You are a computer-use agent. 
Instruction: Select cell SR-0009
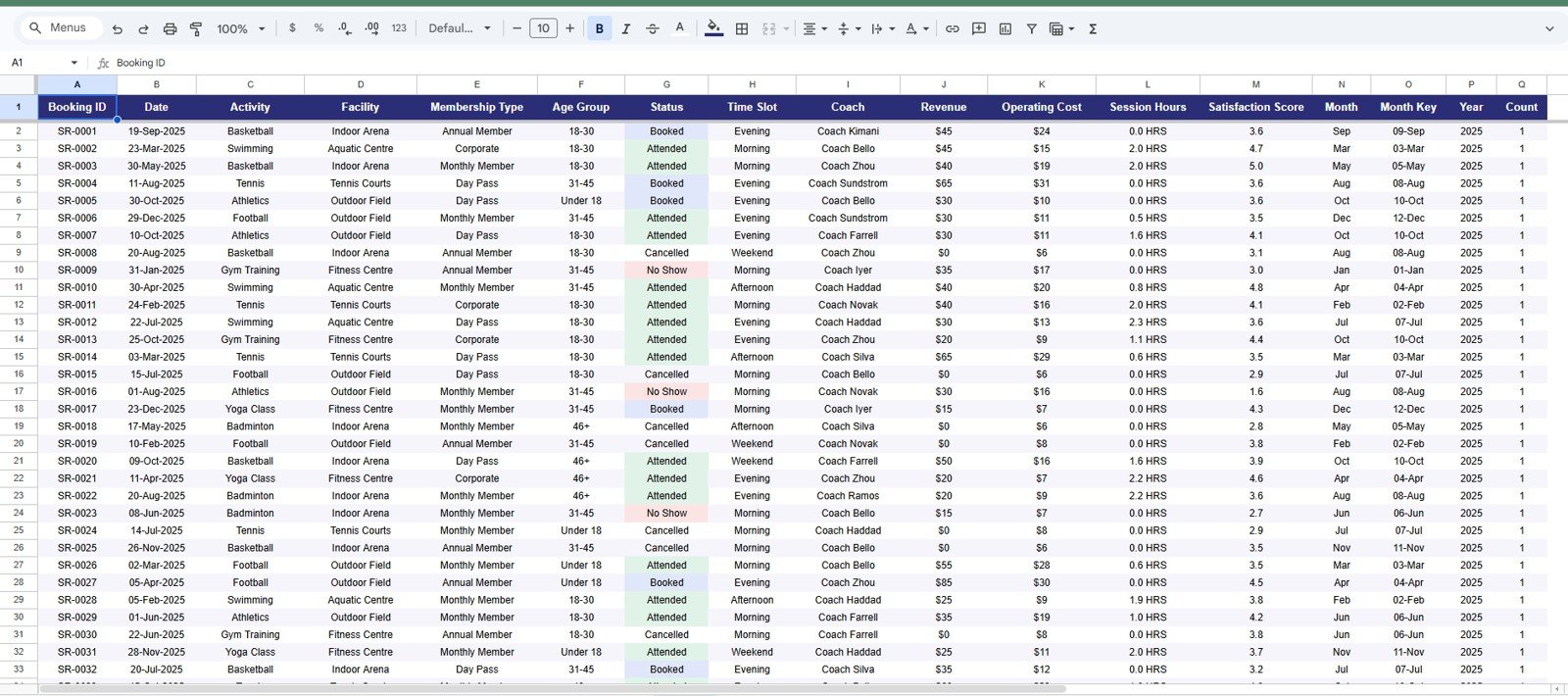(x=77, y=271)
